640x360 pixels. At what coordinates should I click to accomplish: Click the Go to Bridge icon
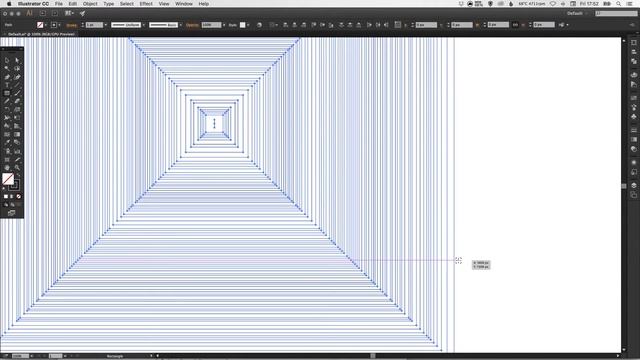click(42, 13)
